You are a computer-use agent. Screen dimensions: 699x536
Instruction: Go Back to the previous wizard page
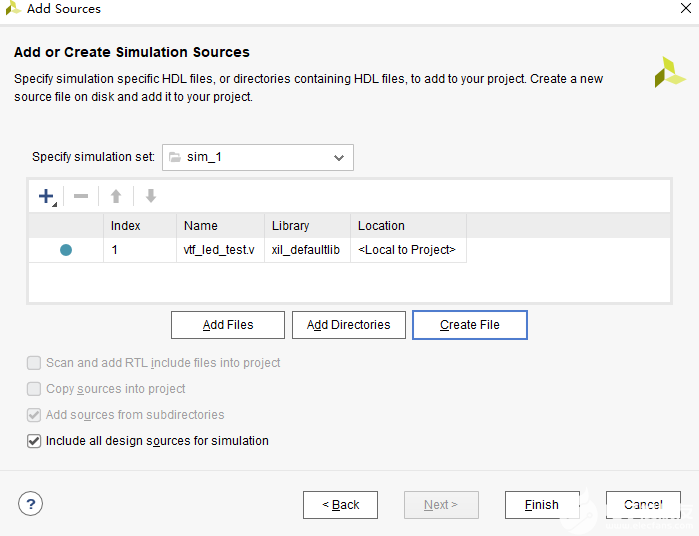(340, 505)
